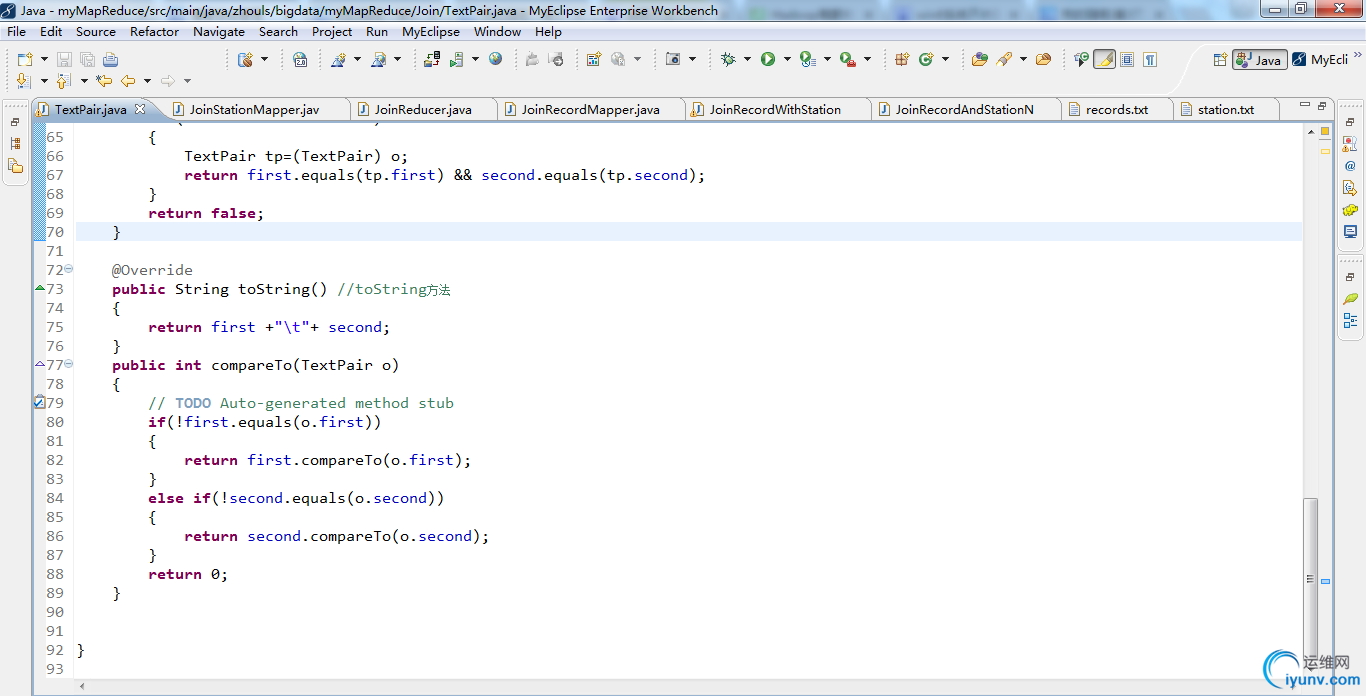Viewport: 1366px width, 696px height.
Task: Collapse the compareTo method at line 77
Action: [x=68, y=365]
